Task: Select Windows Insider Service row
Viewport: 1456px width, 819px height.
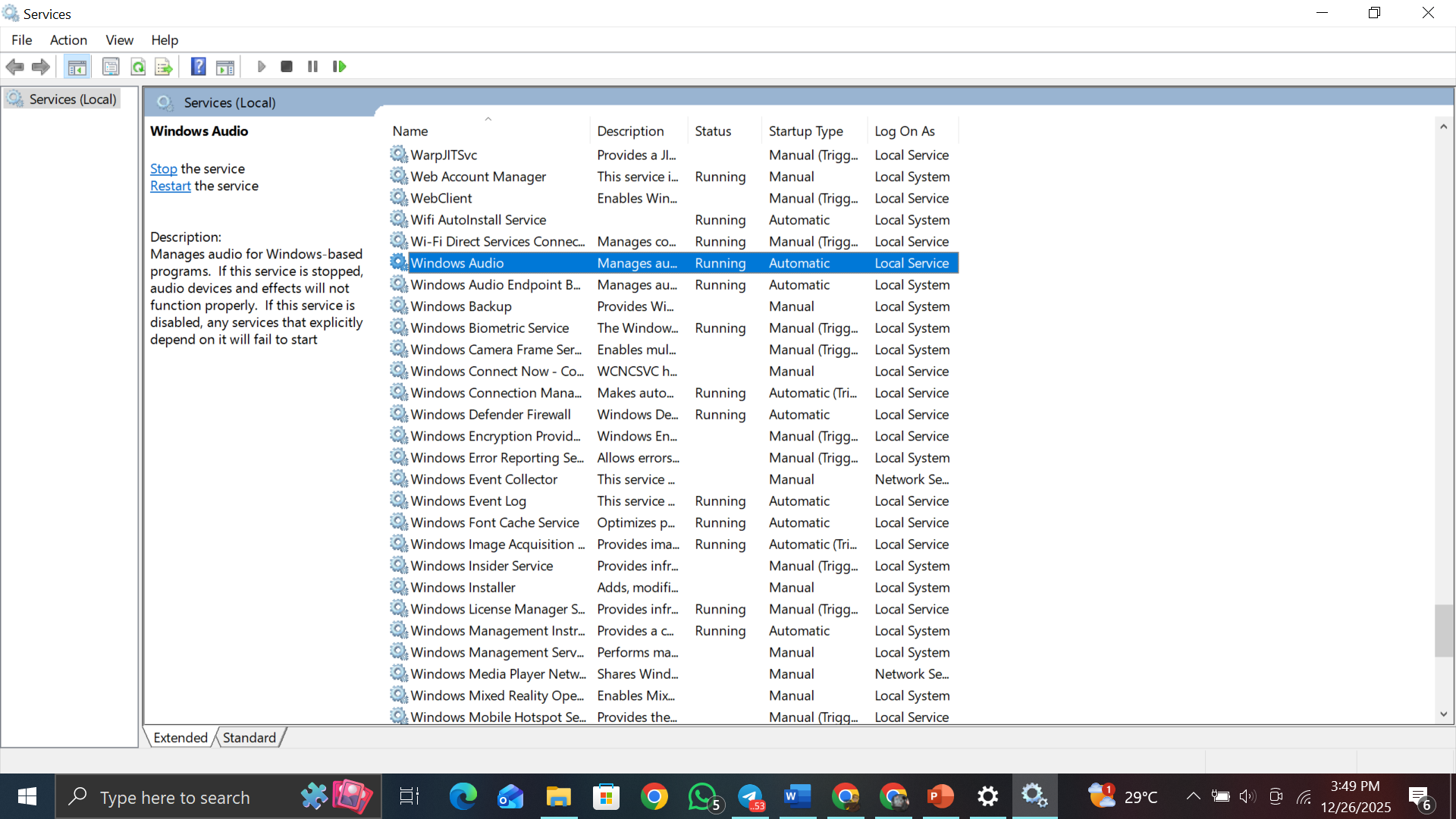Action: pos(674,566)
